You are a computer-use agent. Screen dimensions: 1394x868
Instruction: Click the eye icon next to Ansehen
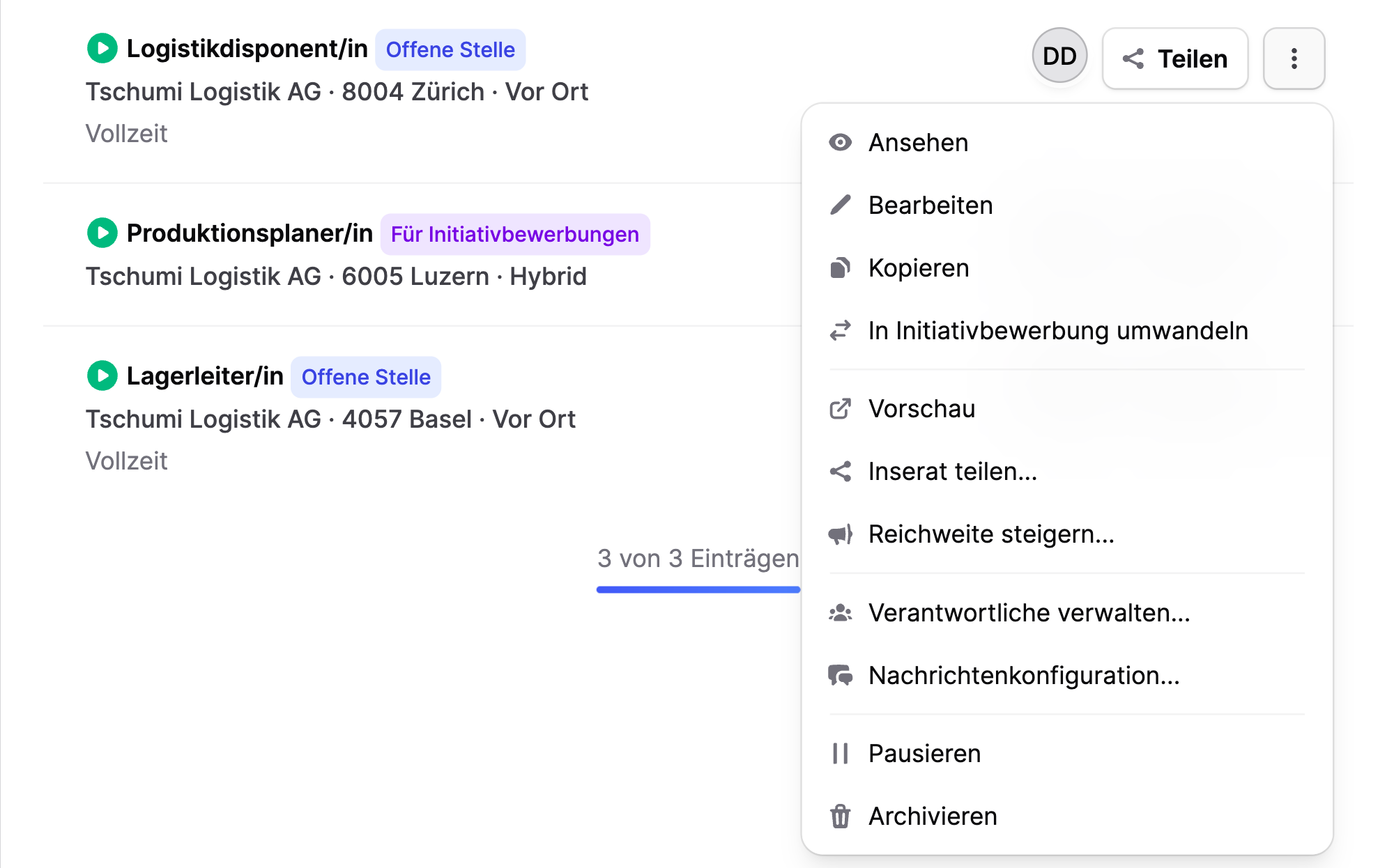[841, 141]
